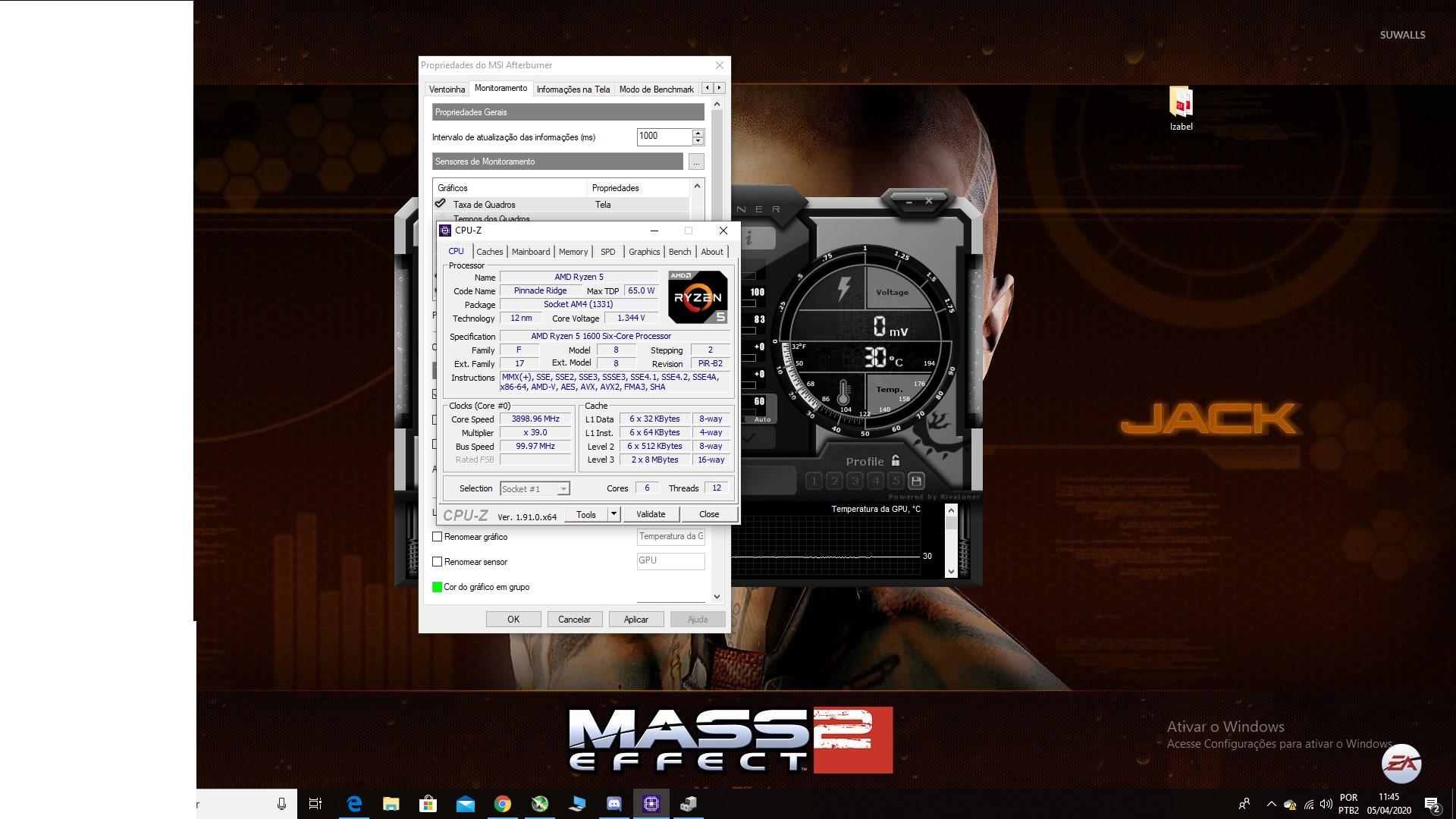Open the CPU-Z Tools dropdown arrow
Viewport: 1456px width, 819px height.
[613, 514]
